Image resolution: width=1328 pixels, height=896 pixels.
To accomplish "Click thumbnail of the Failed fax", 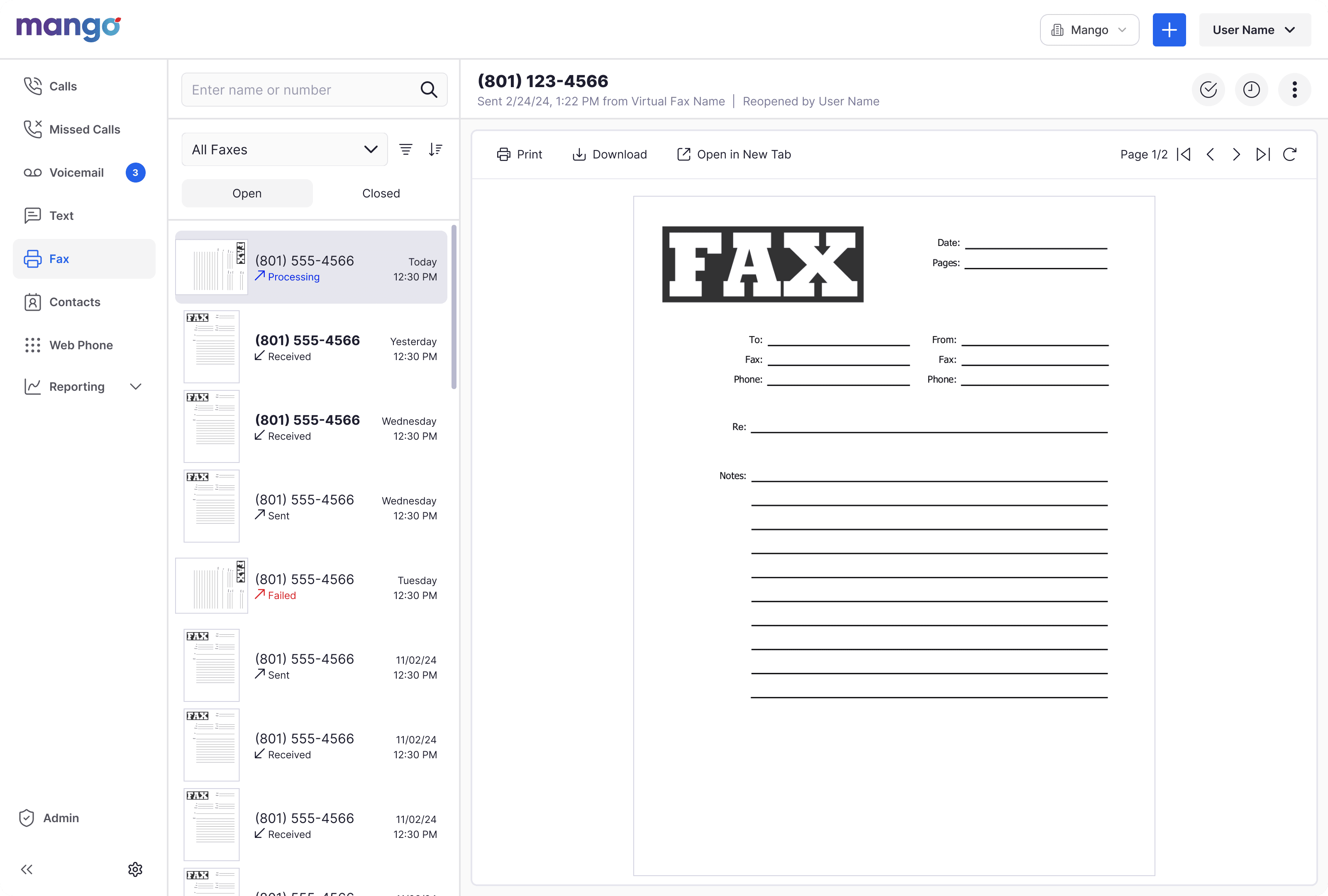I will click(211, 586).
